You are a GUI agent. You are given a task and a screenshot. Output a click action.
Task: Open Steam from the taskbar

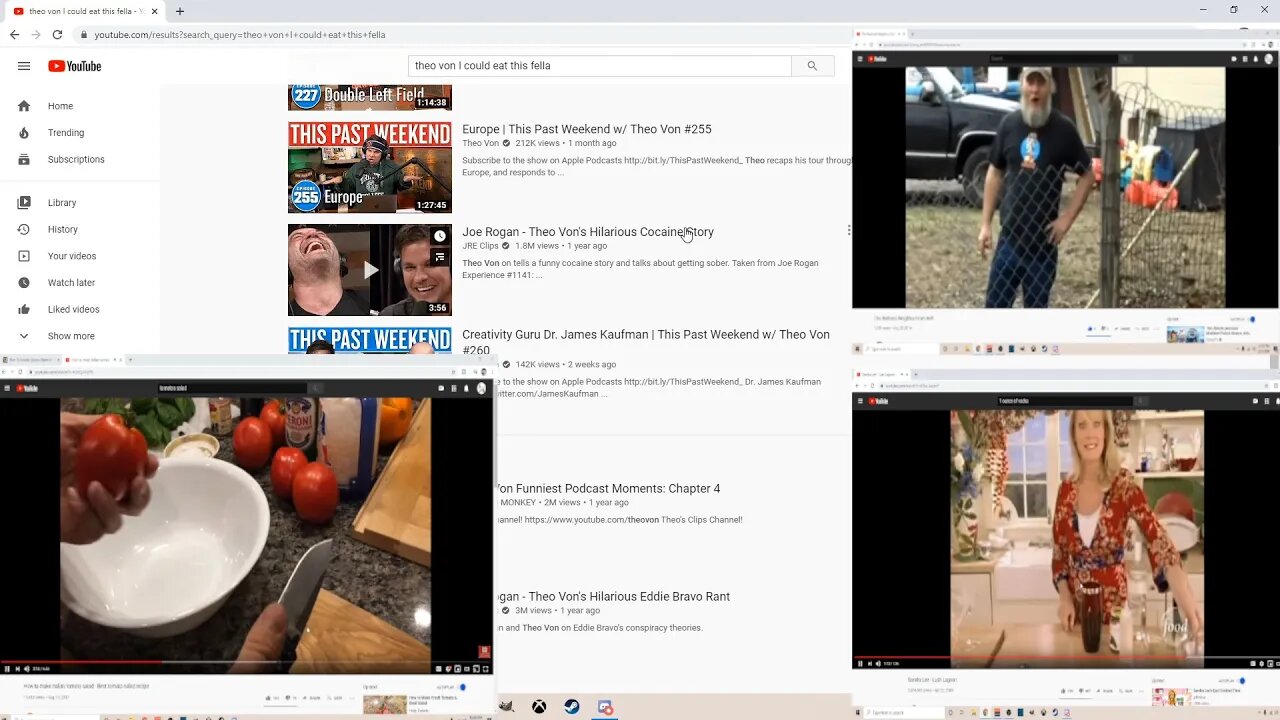point(572,707)
